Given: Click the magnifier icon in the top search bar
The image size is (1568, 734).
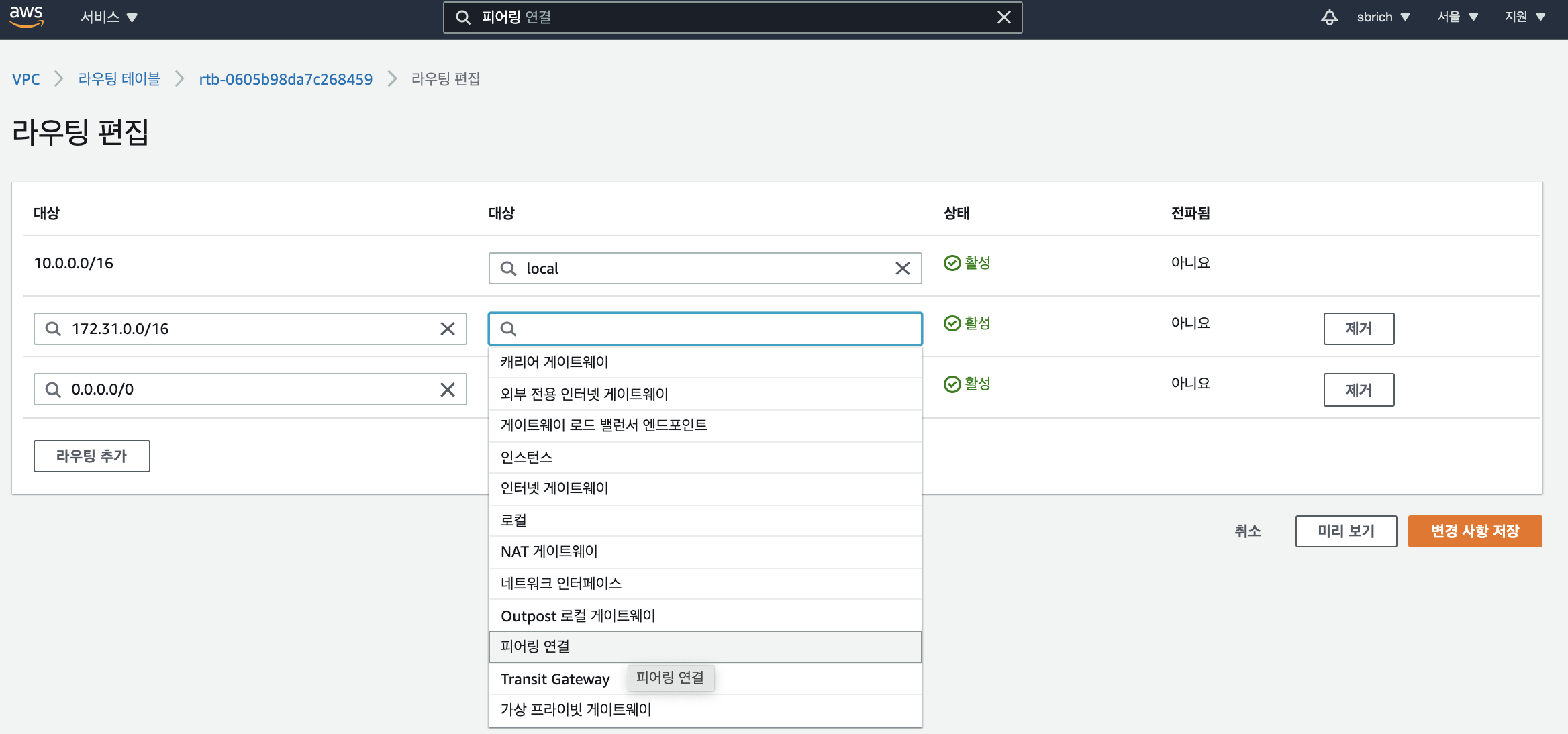Looking at the screenshot, I should click(x=463, y=17).
